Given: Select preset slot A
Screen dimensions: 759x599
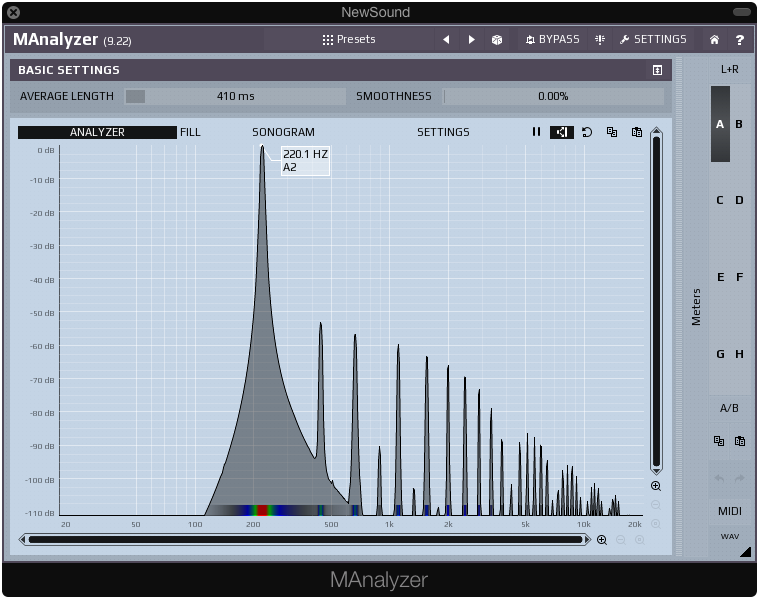Looking at the screenshot, I should click(x=720, y=124).
